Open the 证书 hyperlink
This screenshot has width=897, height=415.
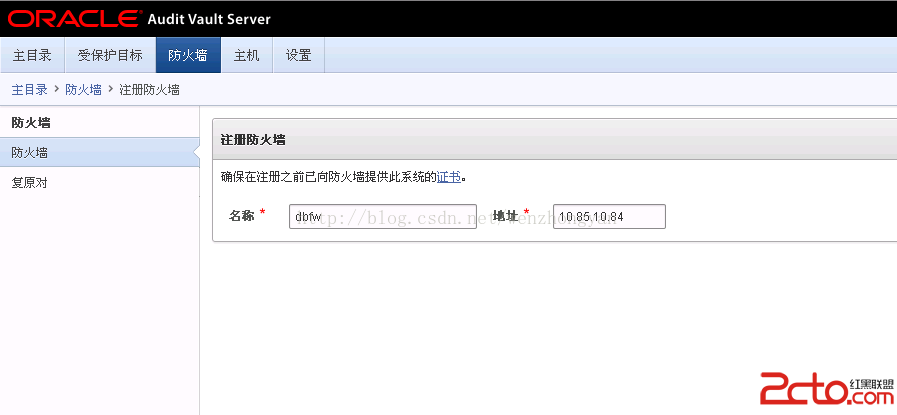click(449, 177)
